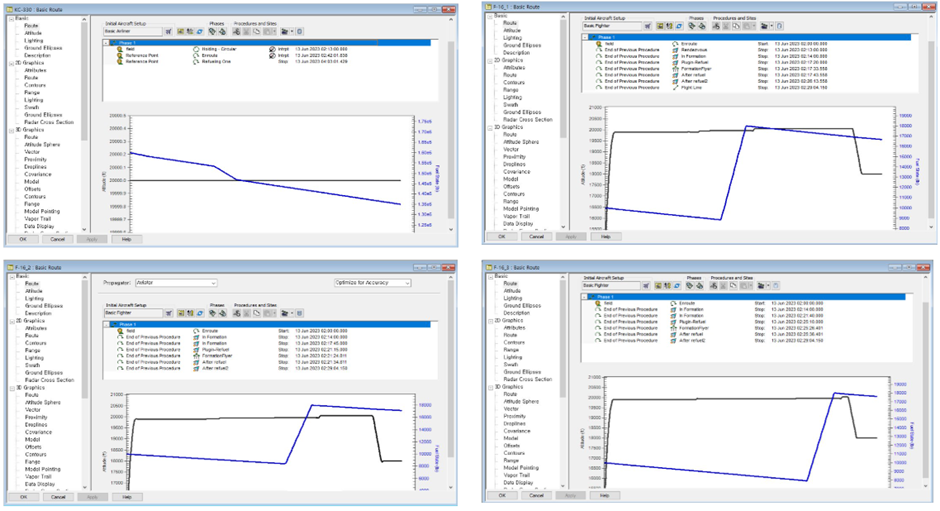Click the right pane scroll down arrow in F-16_1
Viewport: 940px width, 511px height.
point(930,227)
